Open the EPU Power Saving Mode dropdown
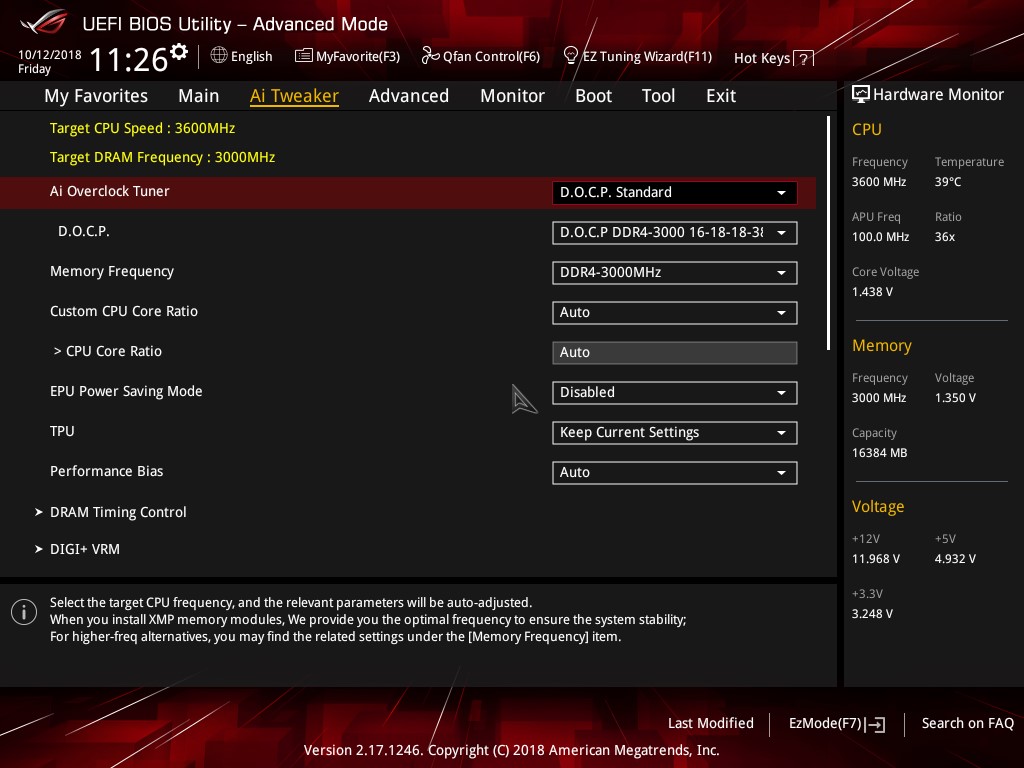The height and width of the screenshot is (768, 1024). pyautogui.click(x=674, y=392)
